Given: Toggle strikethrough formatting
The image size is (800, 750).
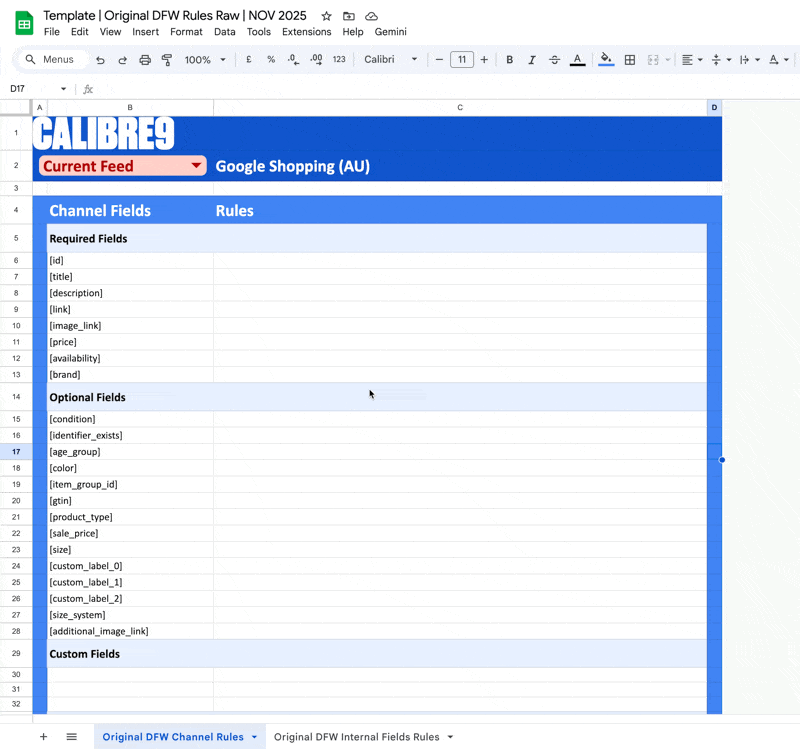Looking at the screenshot, I should (554, 60).
